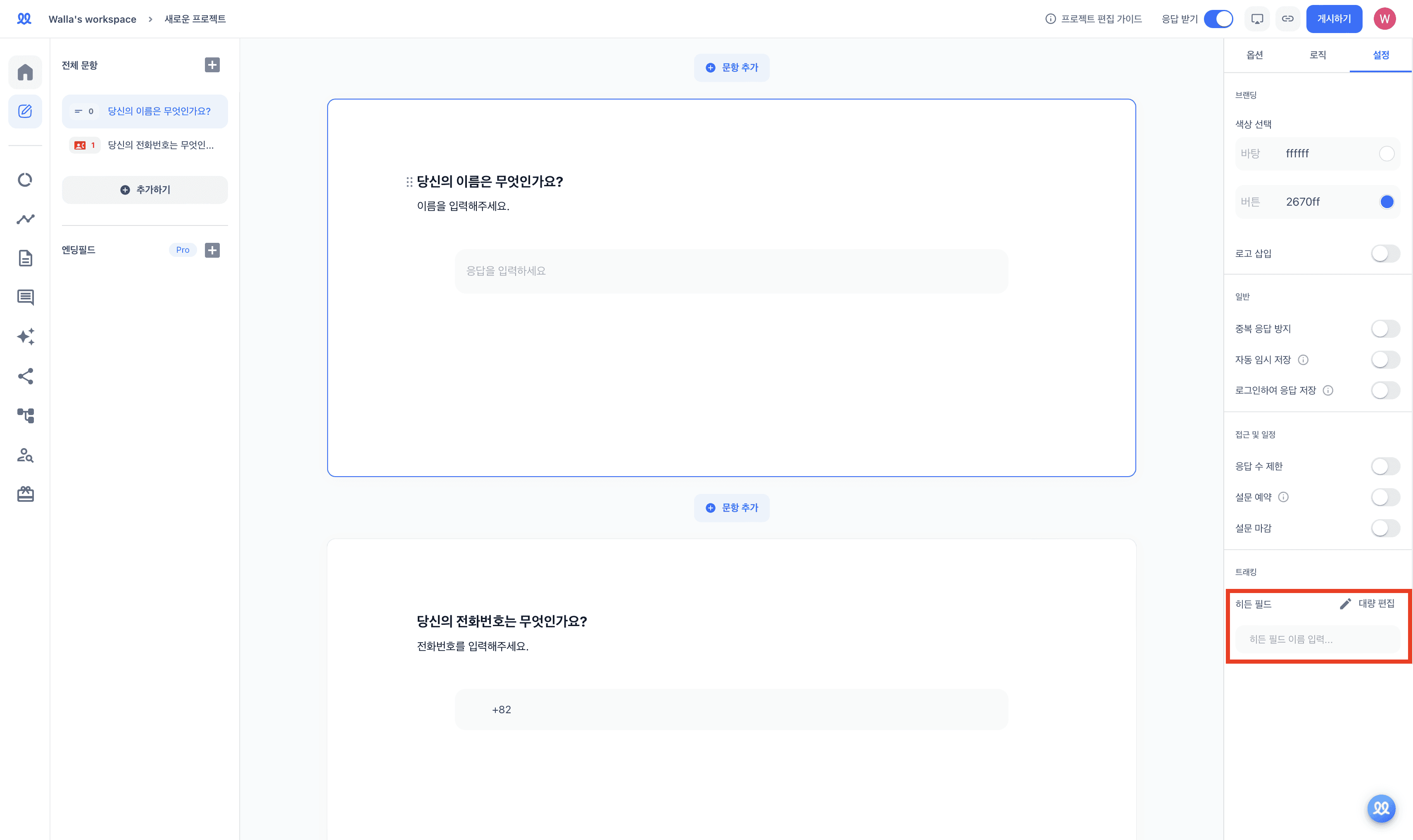
Task: Click the 게시하기 publish button
Action: [x=1334, y=19]
